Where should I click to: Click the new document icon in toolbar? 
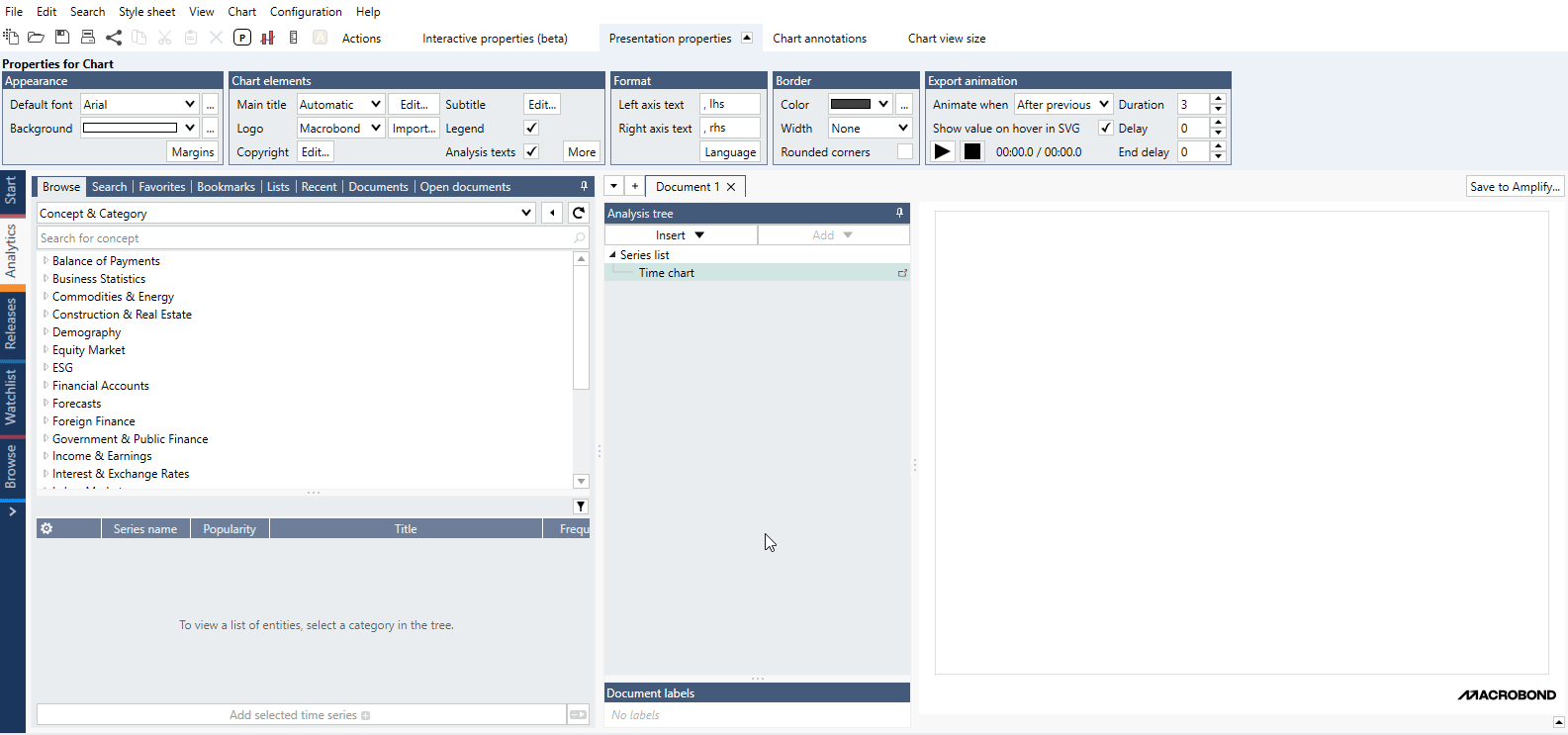(11, 38)
